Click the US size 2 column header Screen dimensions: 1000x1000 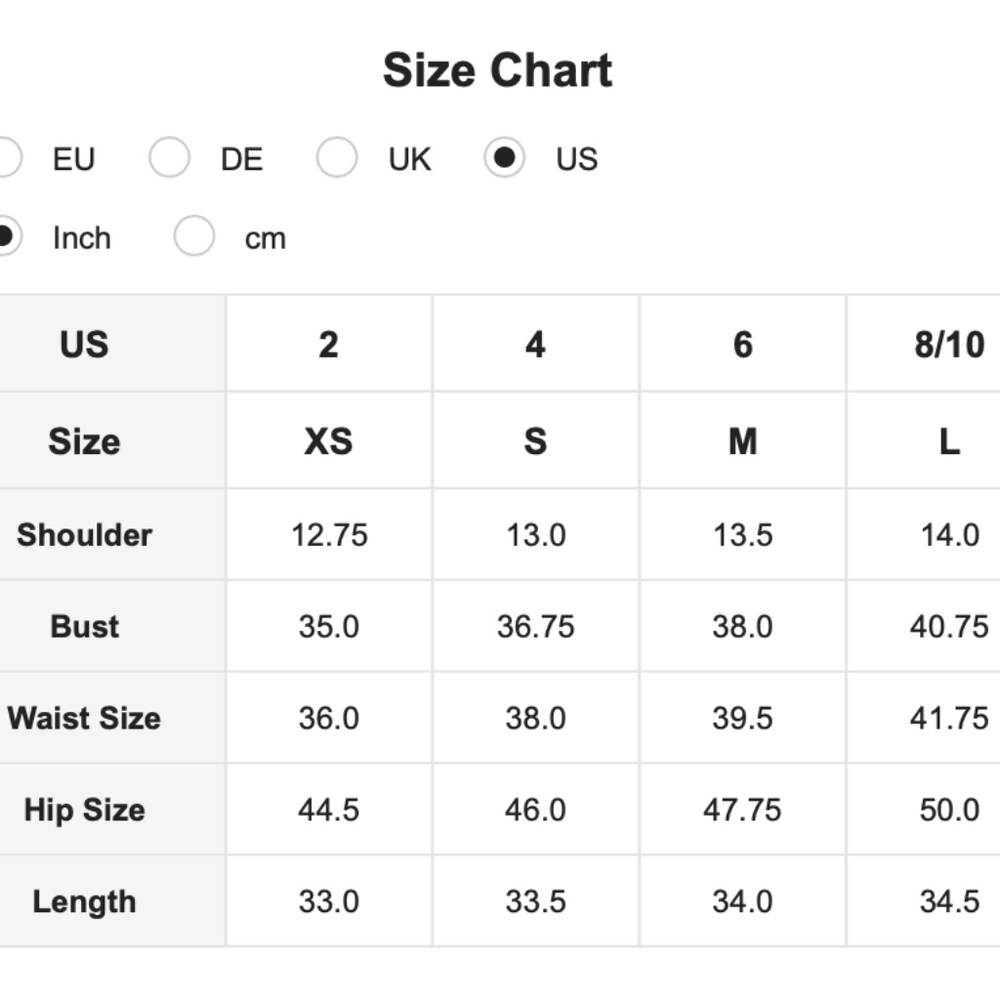pyautogui.click(x=329, y=345)
